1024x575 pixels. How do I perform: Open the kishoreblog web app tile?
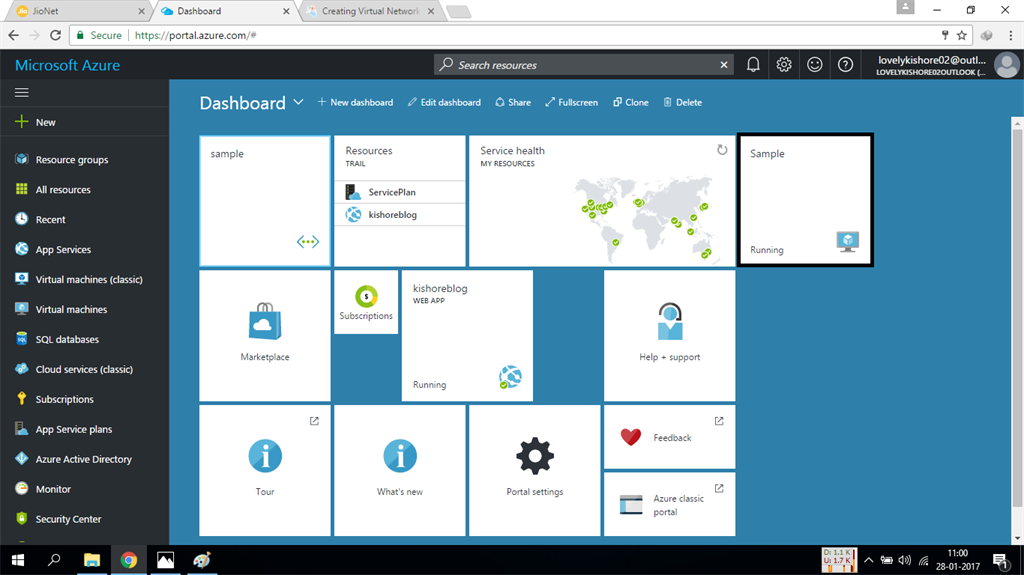[x=467, y=336]
